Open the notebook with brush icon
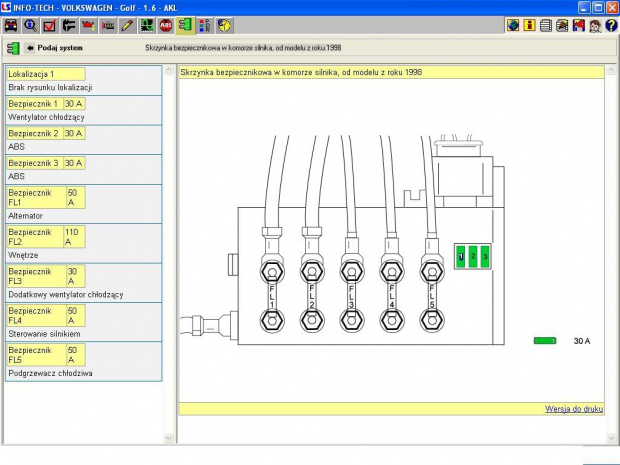 coord(562,26)
